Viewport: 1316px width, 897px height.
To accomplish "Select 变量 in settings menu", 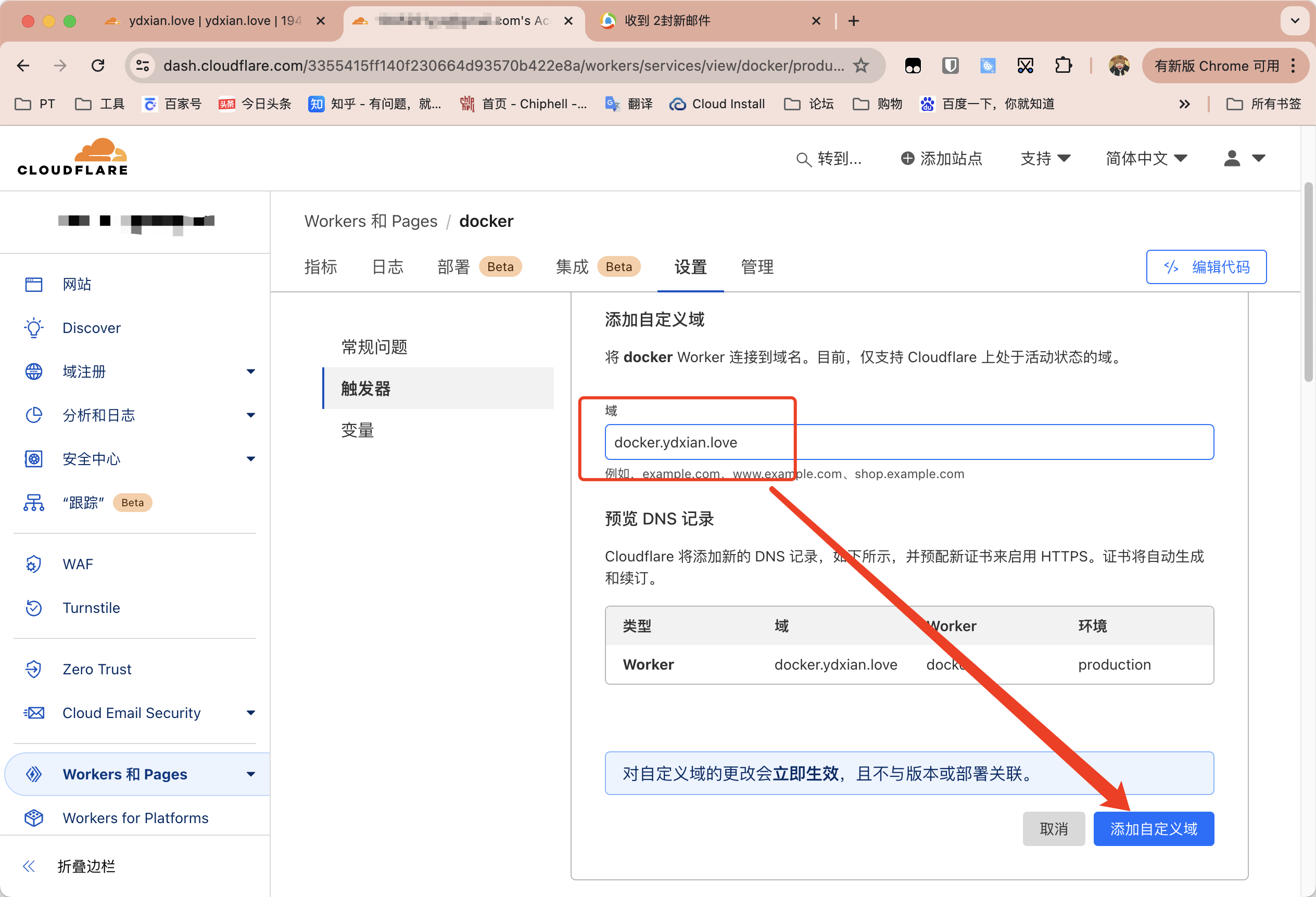I will click(x=357, y=430).
